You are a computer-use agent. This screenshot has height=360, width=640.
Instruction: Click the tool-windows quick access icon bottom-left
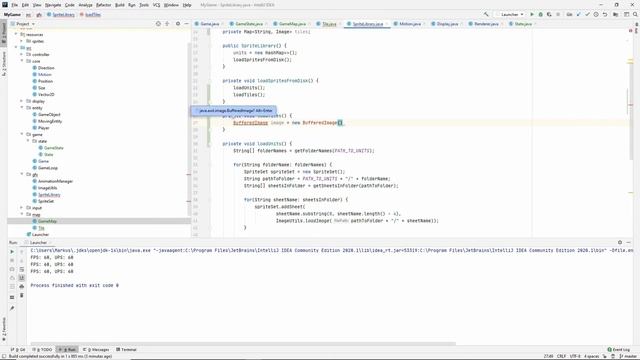click(4, 356)
